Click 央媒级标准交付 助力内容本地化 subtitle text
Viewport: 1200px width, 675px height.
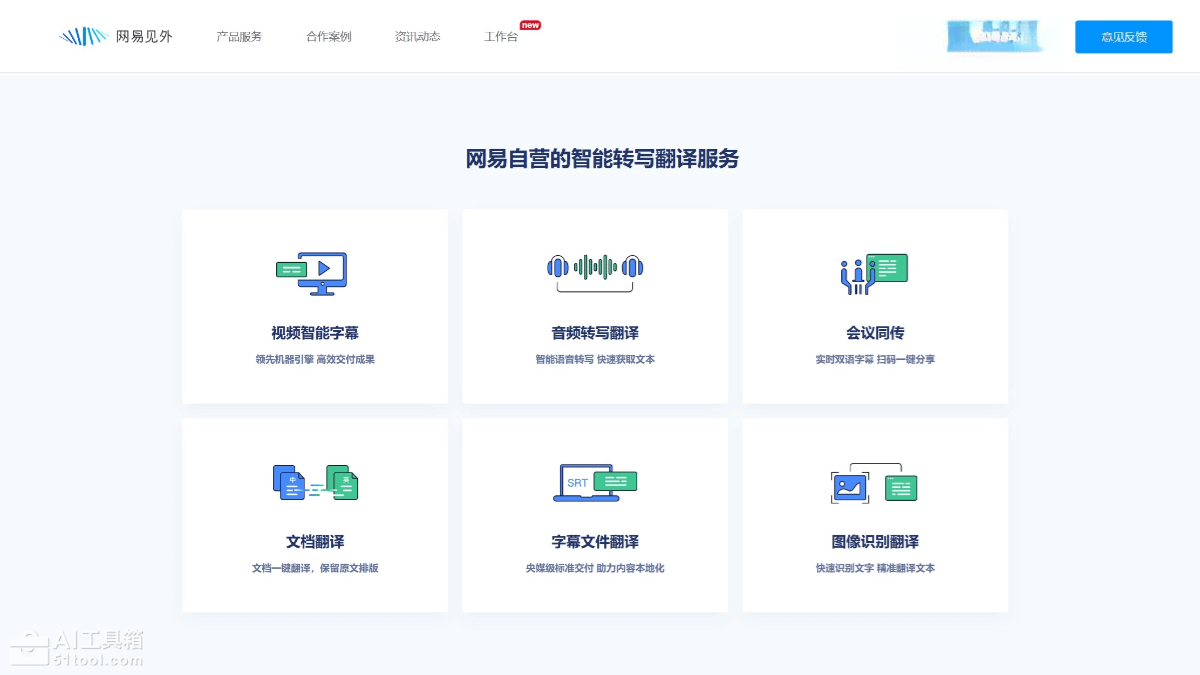[595, 568]
